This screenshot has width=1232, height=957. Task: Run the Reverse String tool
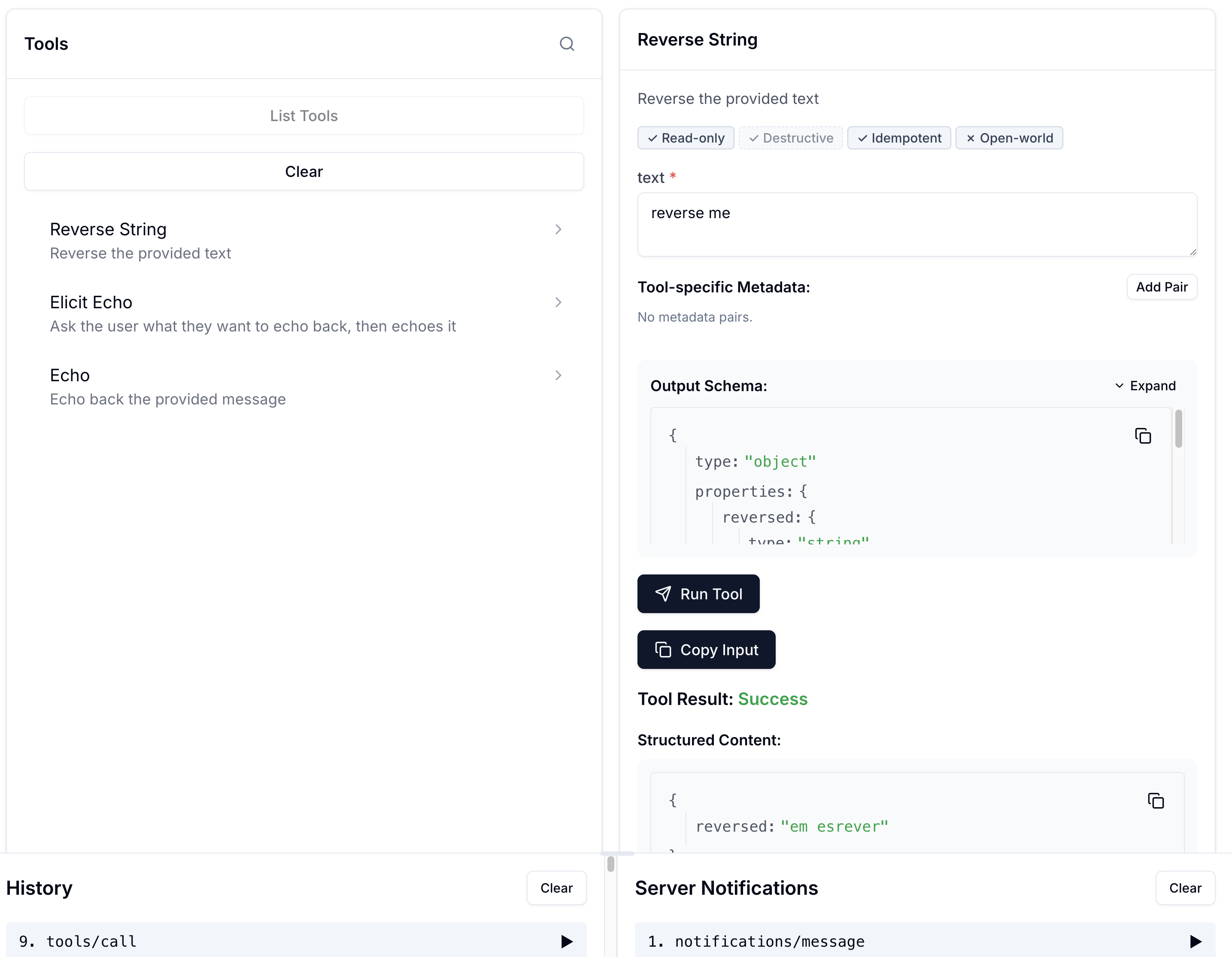coord(698,594)
